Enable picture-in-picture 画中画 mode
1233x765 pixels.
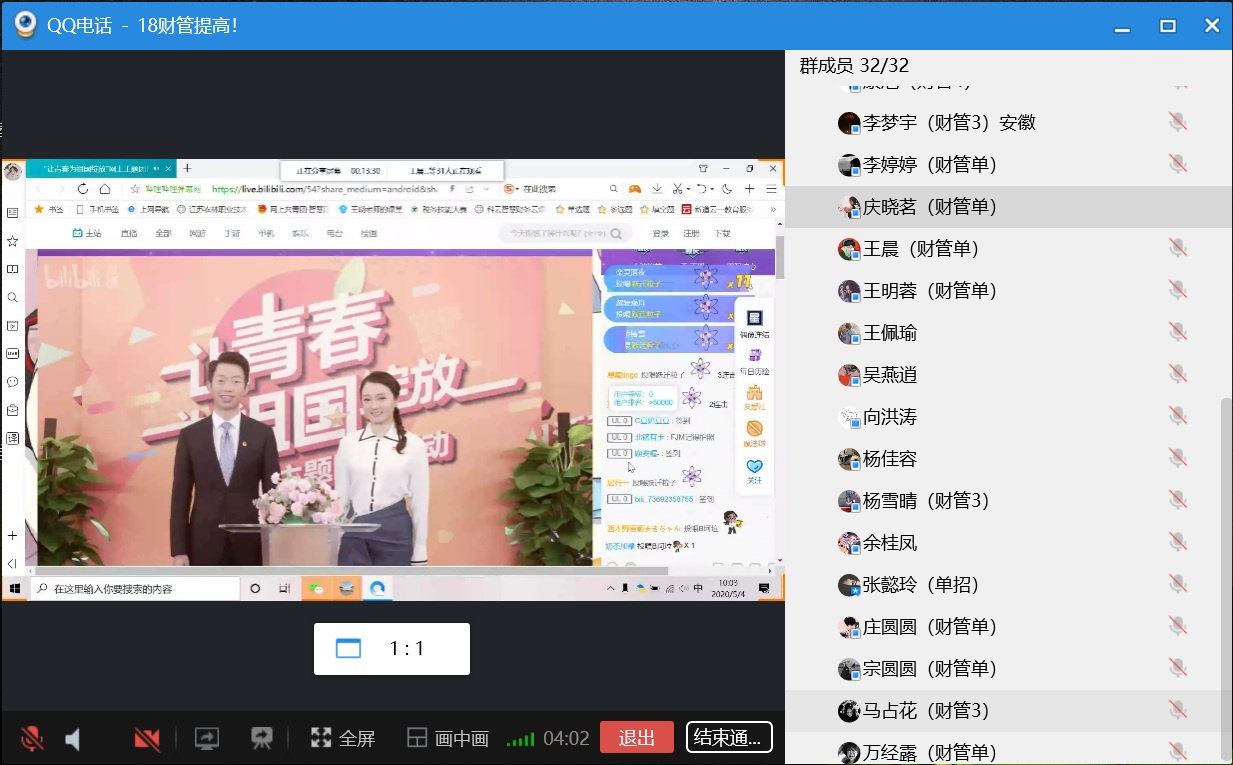(448, 739)
